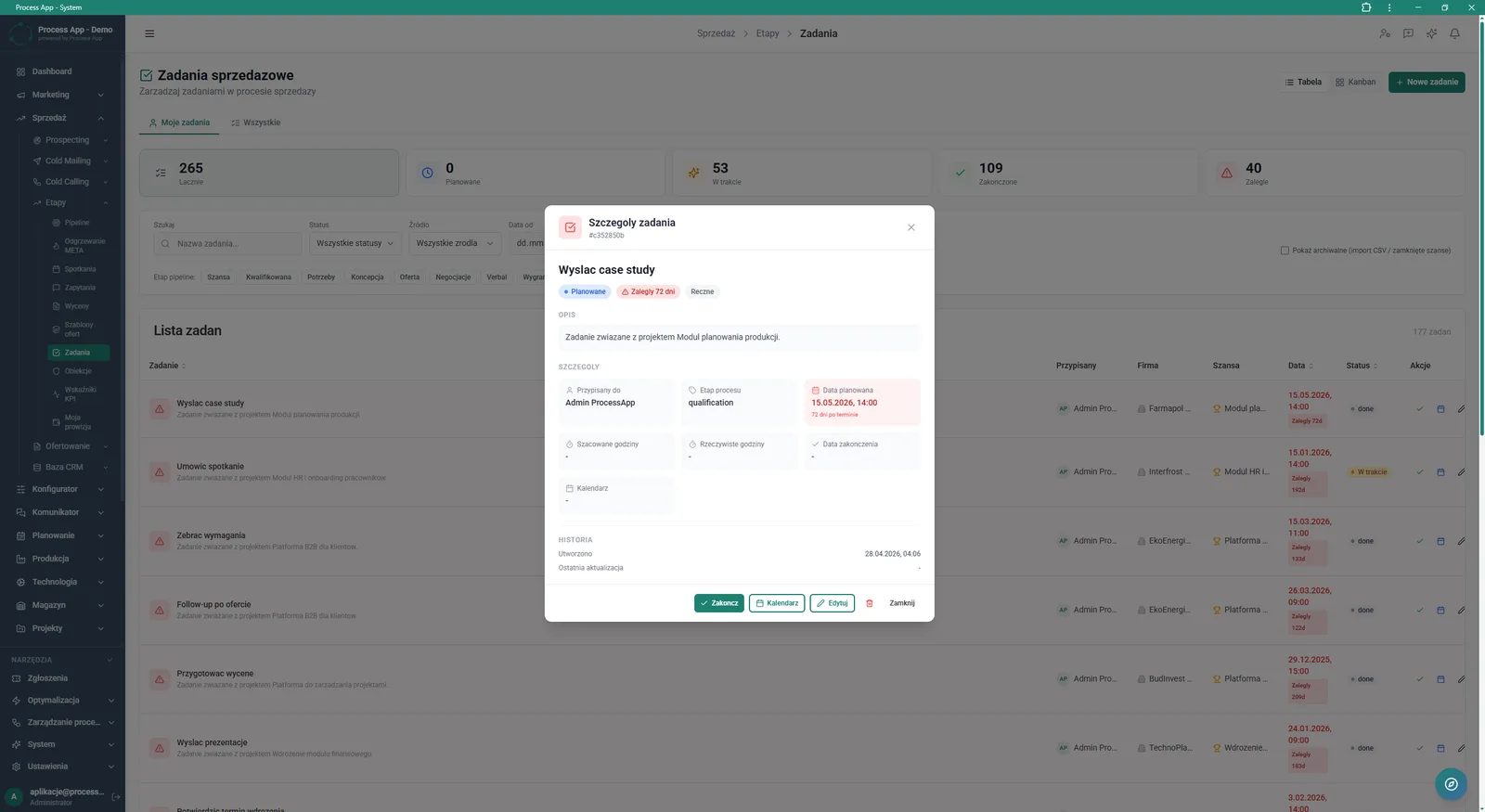Click title bar extension puzzle icon
The image size is (1485, 812).
[1366, 7]
